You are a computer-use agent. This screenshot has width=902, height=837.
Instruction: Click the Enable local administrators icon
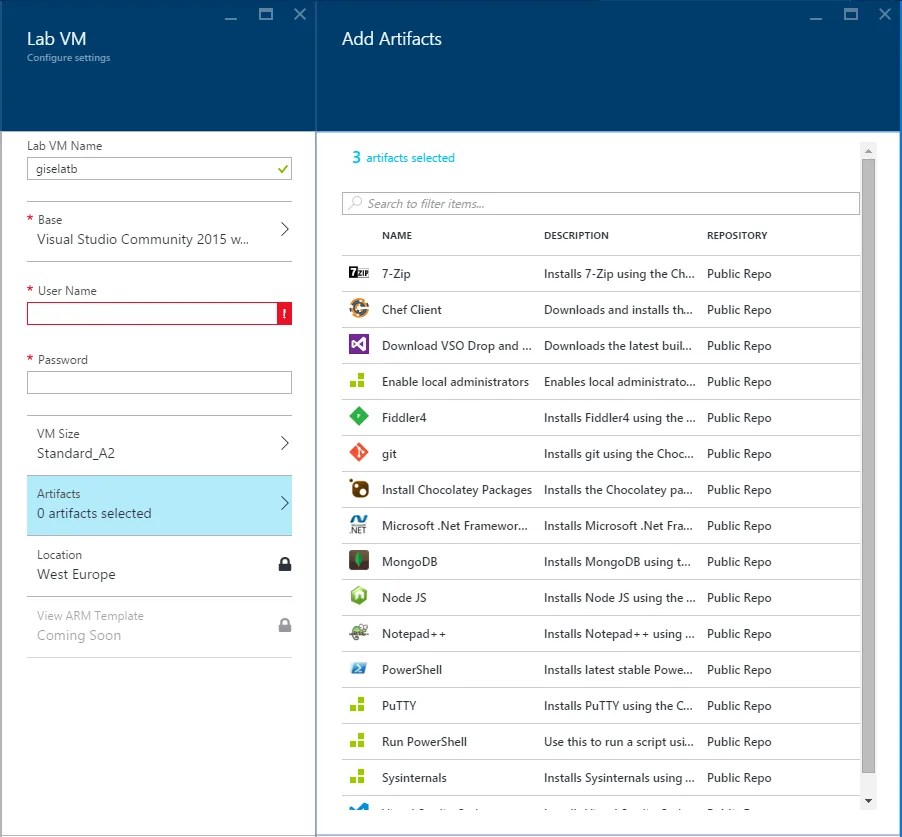coord(357,380)
